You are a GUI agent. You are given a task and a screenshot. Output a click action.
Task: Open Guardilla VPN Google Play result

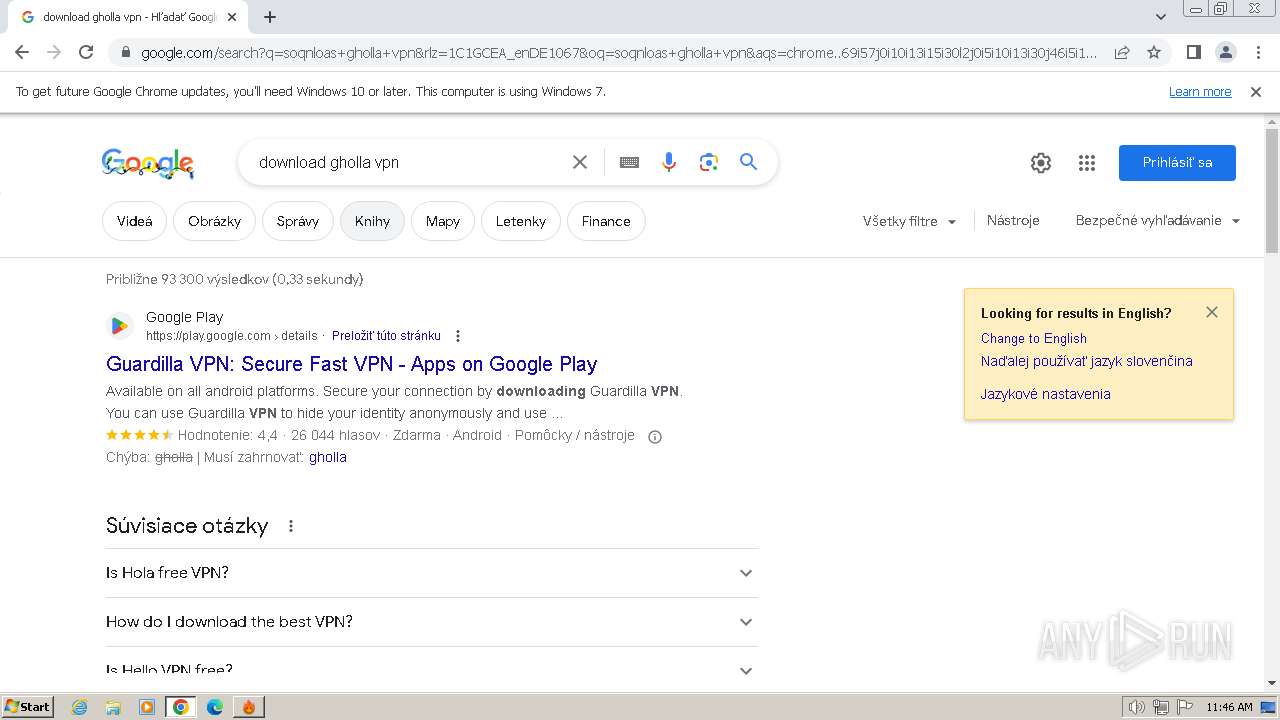pos(352,364)
